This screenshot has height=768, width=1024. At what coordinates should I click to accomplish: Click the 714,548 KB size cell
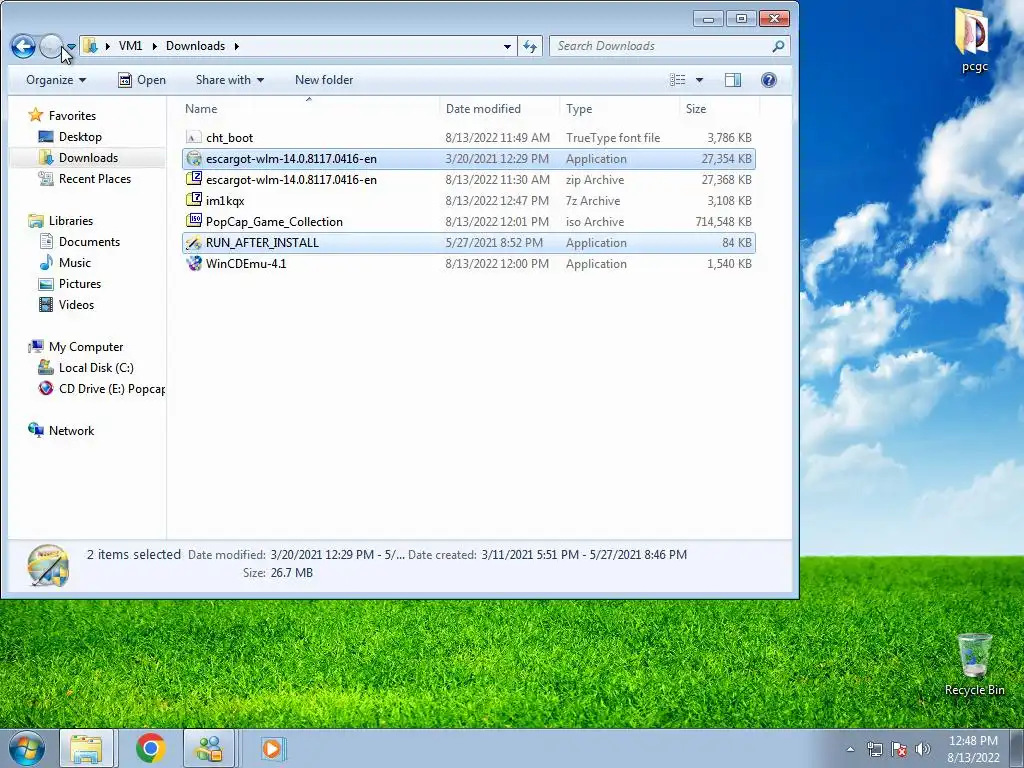point(724,221)
